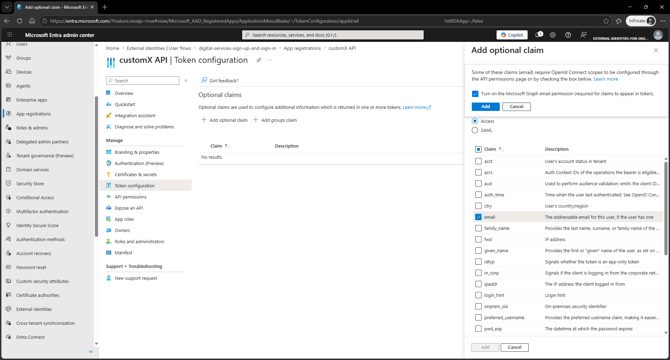Uncheck the email claim checkbox
670x360 pixels.
click(479, 217)
